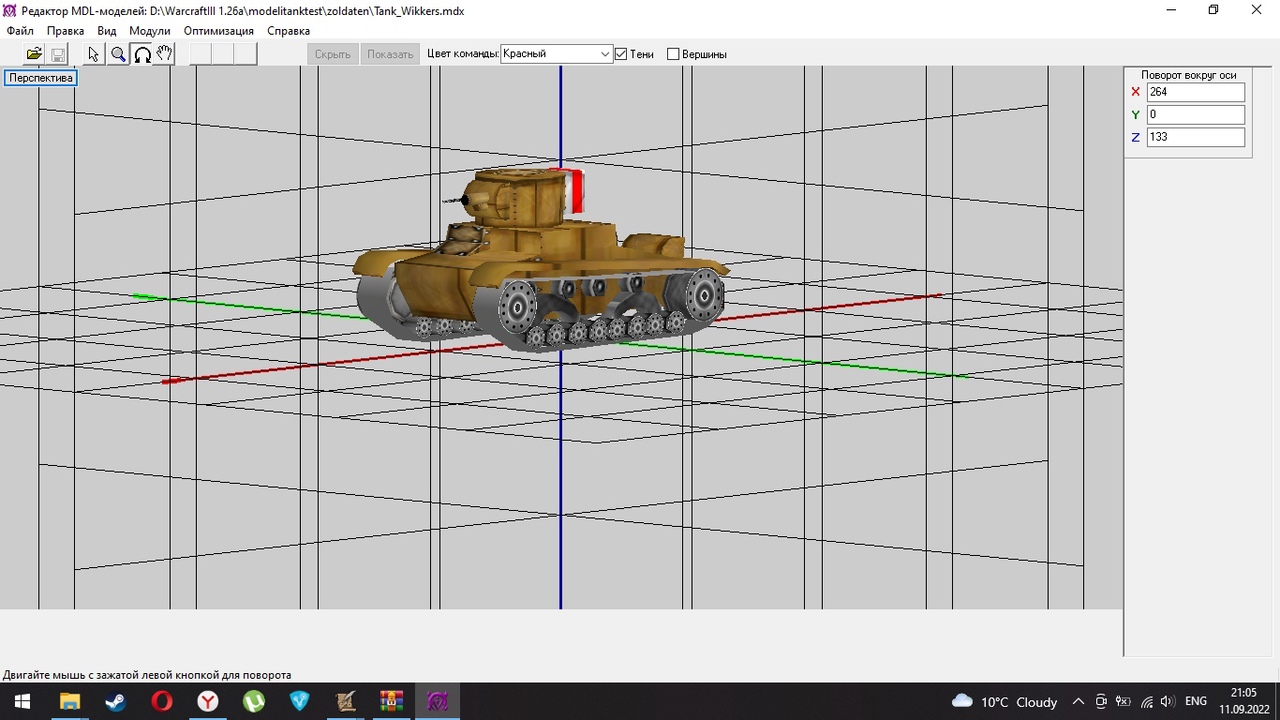Screen dimensions: 1280x720
Task: Open the Правка menu
Action: [65, 31]
